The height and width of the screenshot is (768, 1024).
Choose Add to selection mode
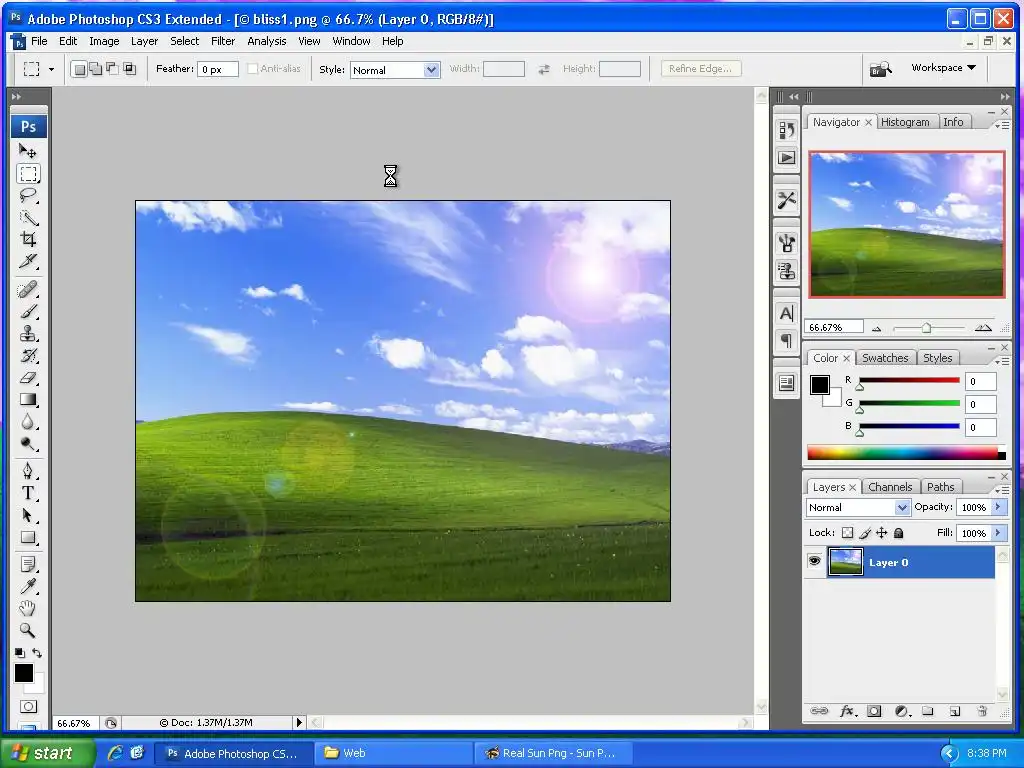point(96,69)
